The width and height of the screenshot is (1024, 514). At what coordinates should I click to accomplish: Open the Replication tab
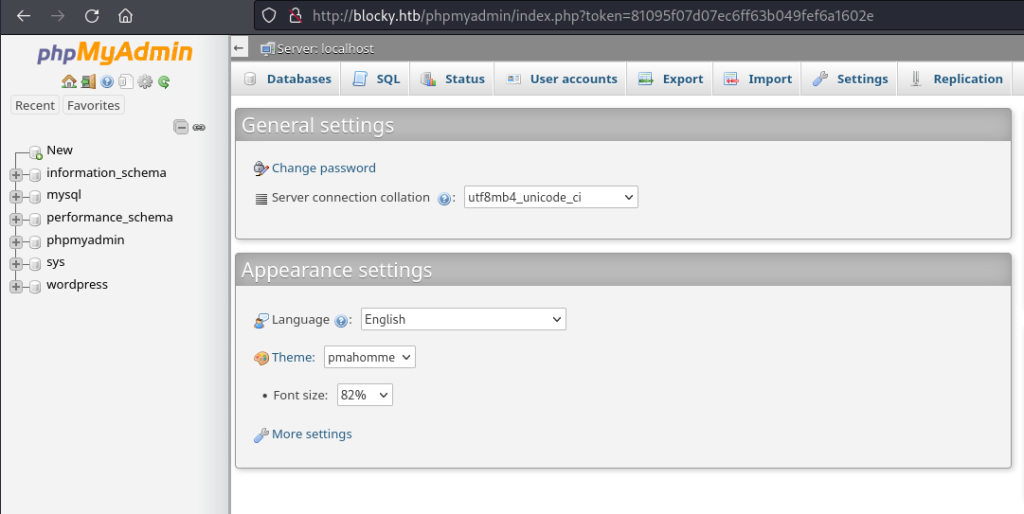click(956, 79)
